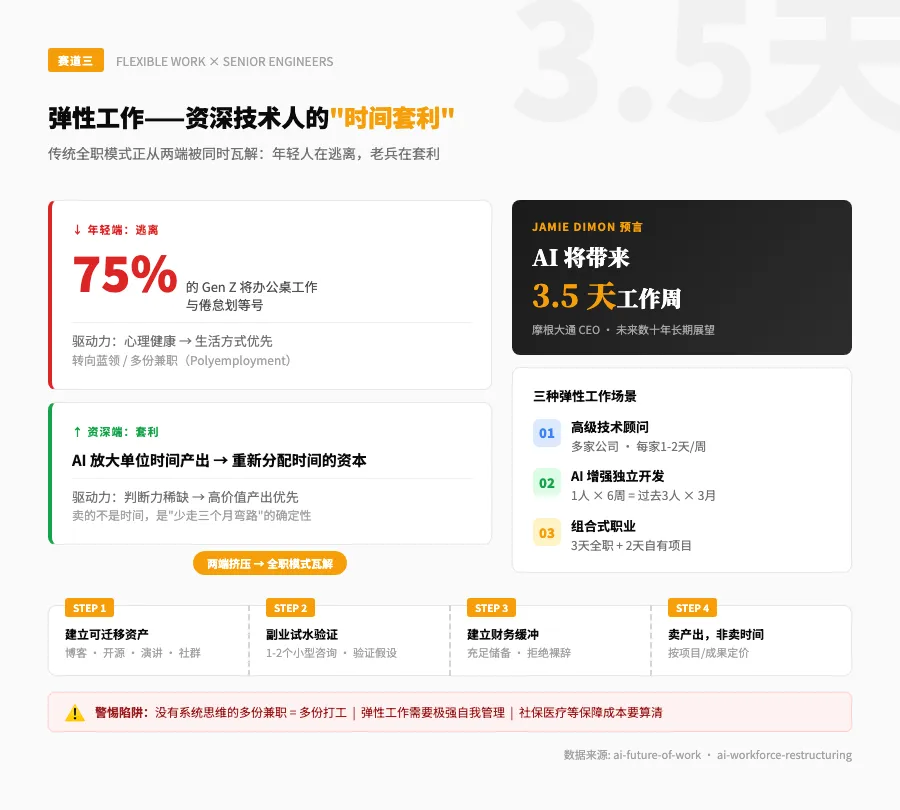Click the STEP 2 orange tag

click(290, 608)
